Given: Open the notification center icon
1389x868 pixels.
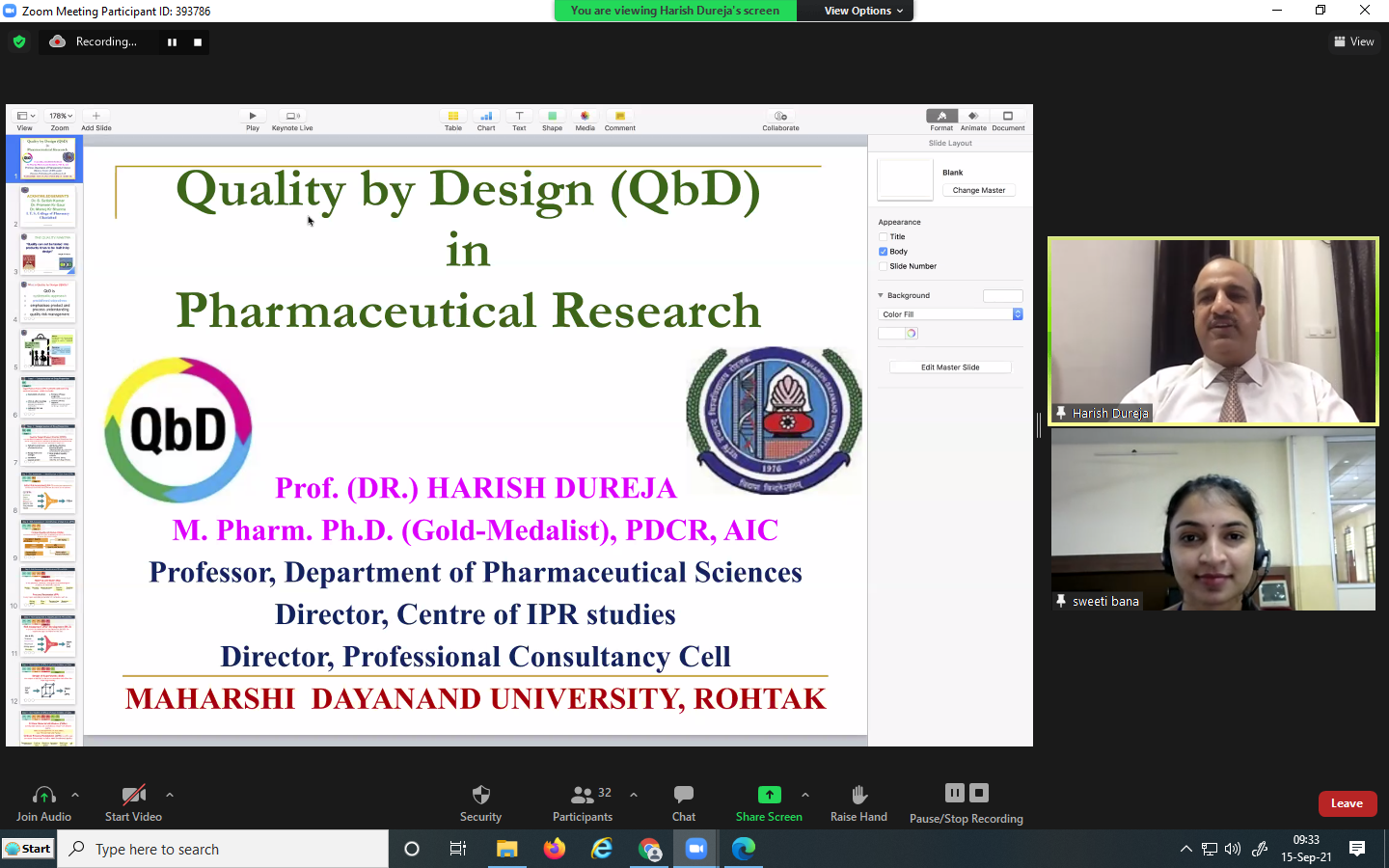Looking at the screenshot, I should 1357,849.
